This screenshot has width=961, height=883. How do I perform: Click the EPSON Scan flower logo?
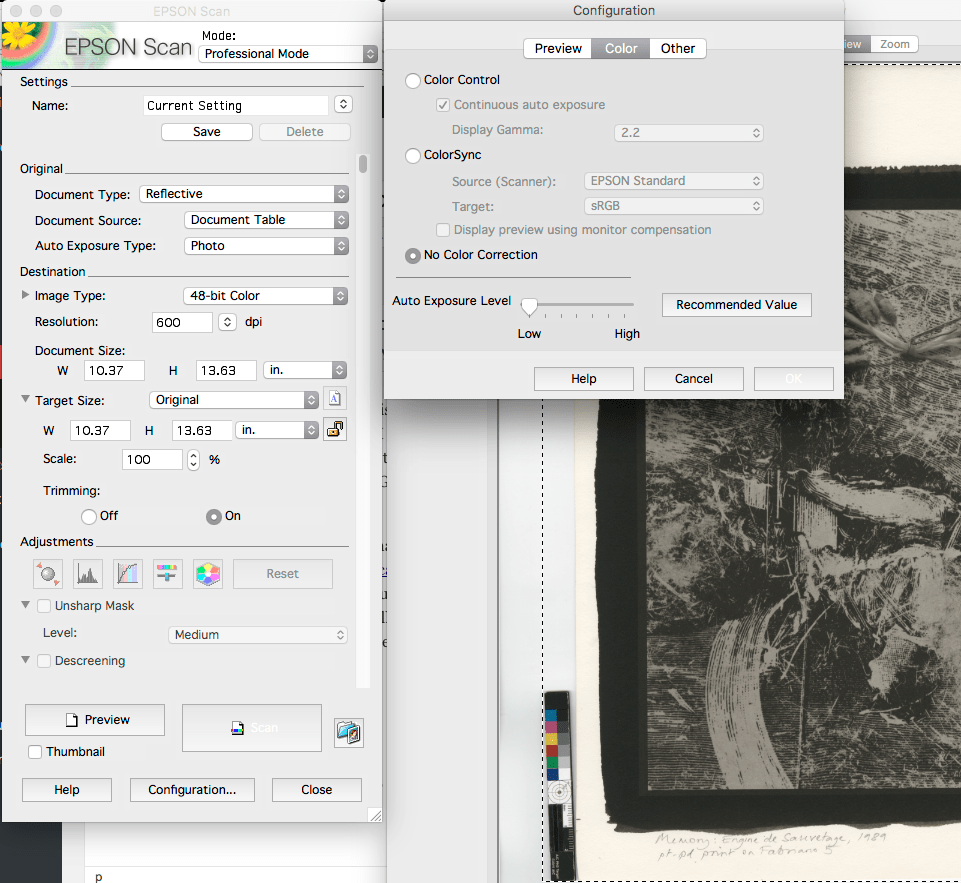[x=28, y=44]
